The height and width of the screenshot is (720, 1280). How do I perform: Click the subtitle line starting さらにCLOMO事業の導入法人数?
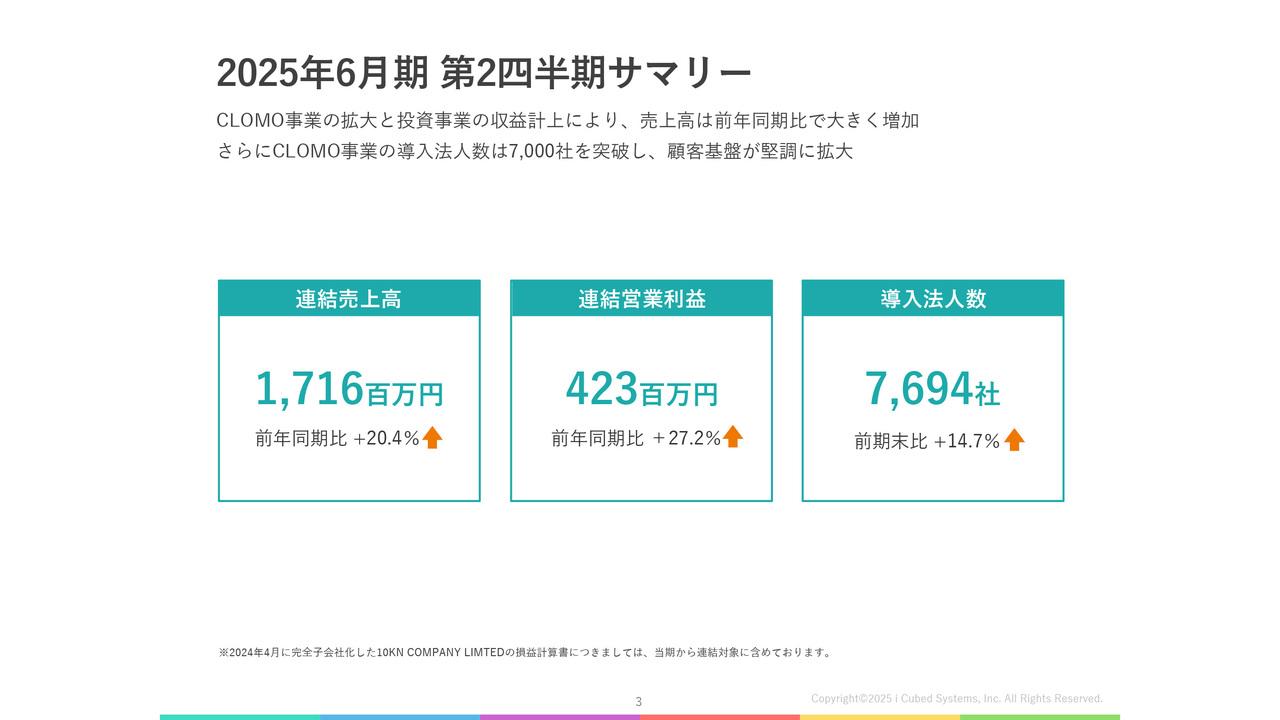[534, 152]
